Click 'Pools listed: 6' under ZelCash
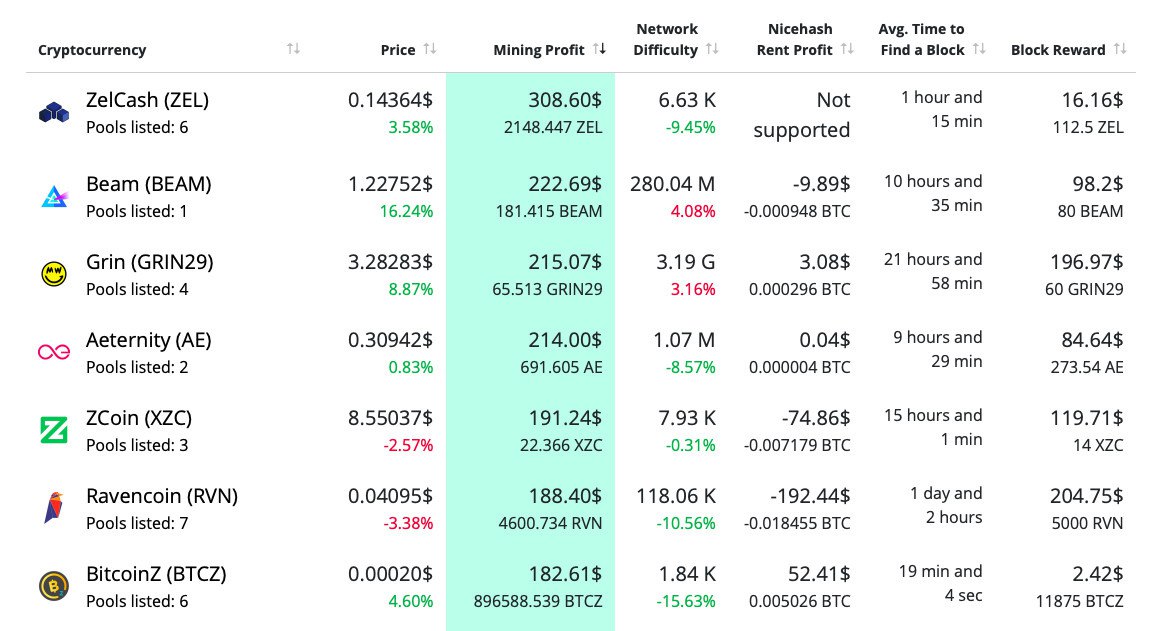 click(x=137, y=127)
